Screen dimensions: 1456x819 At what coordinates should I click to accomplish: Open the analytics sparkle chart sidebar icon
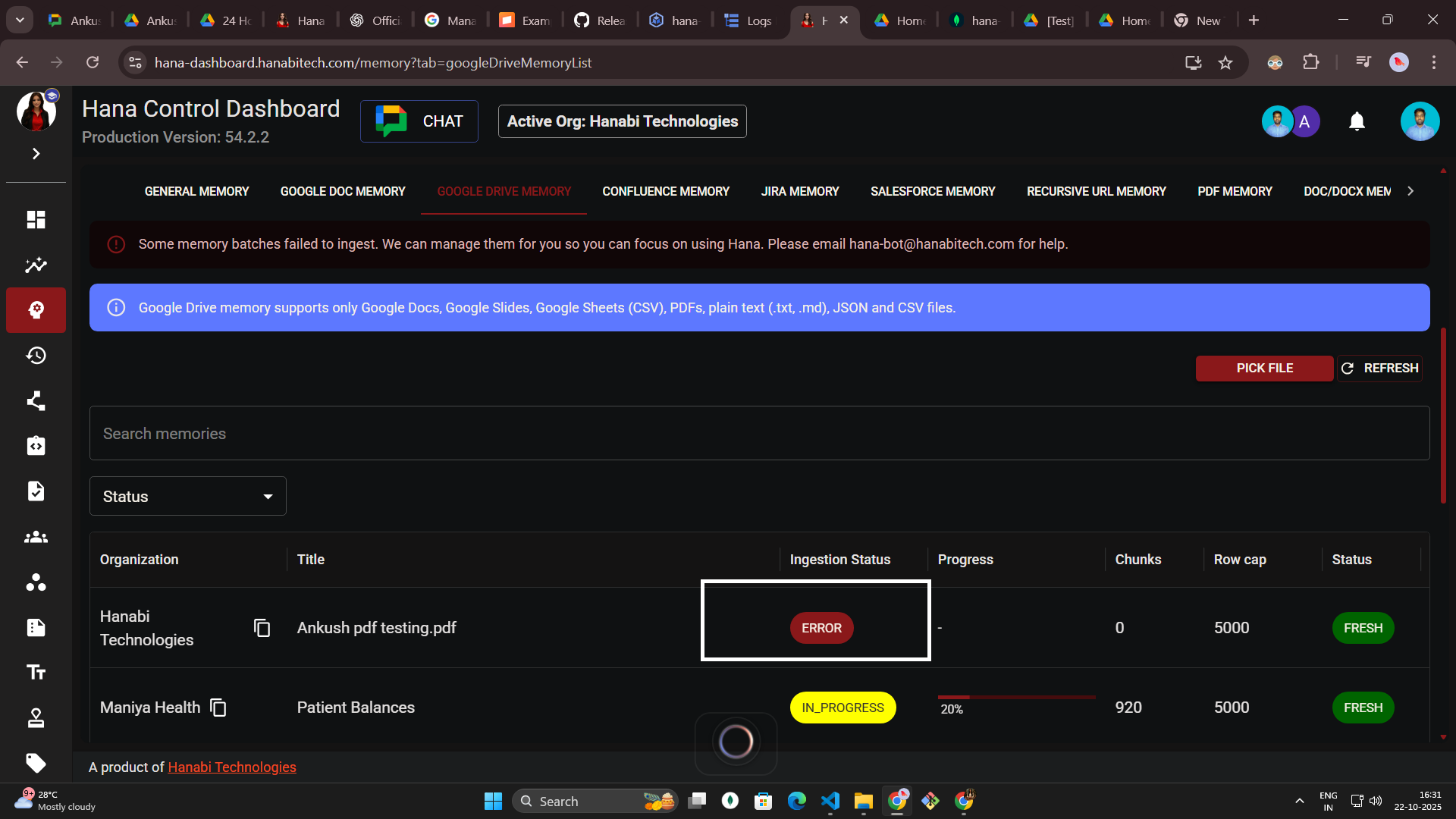point(36,265)
